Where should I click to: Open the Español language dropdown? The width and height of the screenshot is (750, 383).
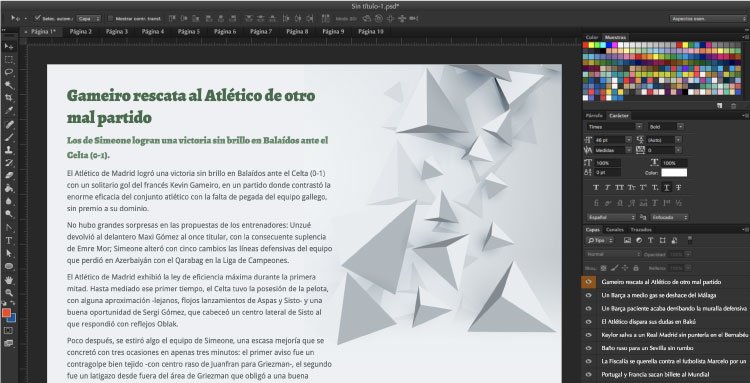pyautogui.click(x=611, y=217)
